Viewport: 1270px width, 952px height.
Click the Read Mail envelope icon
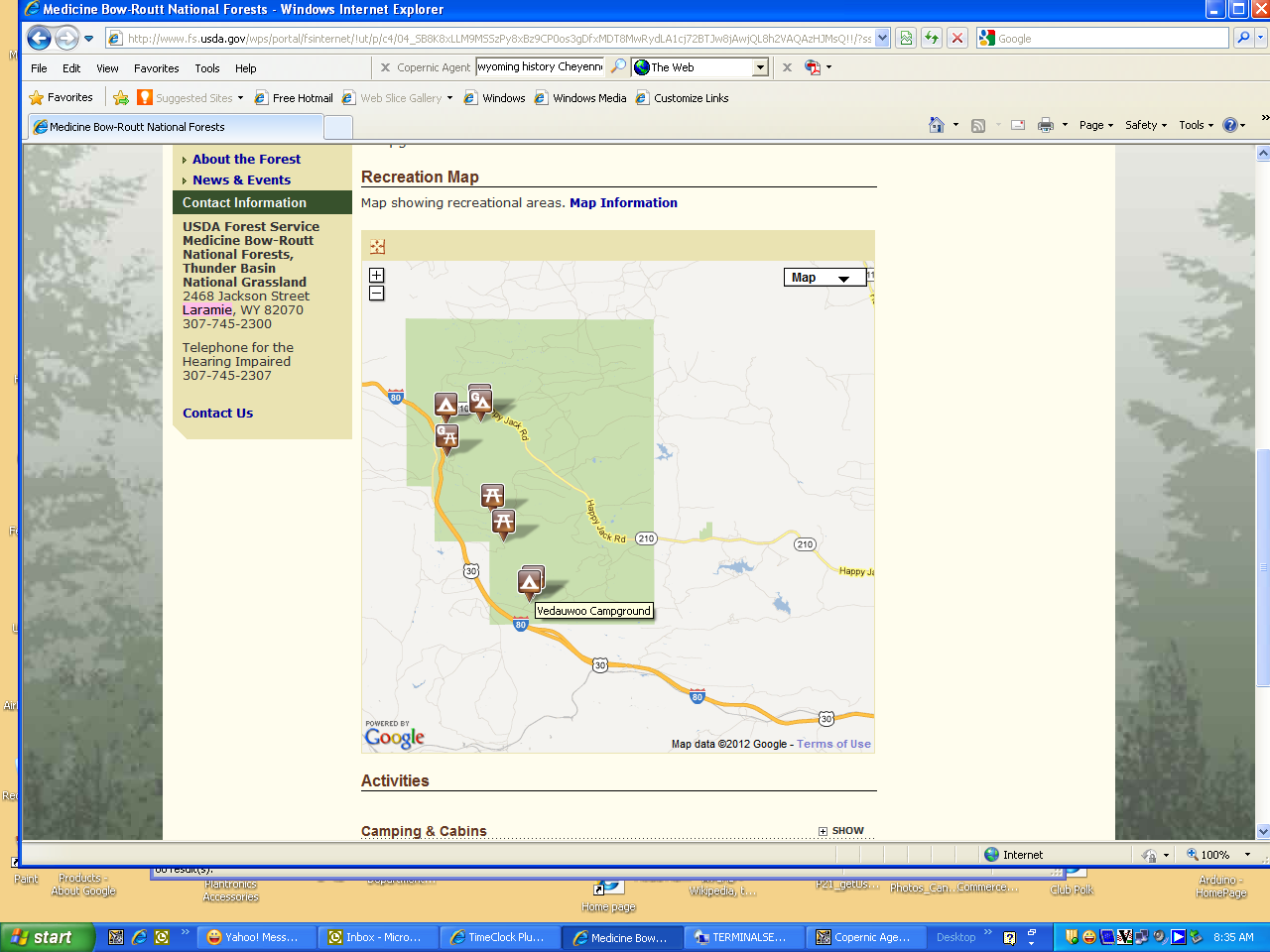(1018, 125)
